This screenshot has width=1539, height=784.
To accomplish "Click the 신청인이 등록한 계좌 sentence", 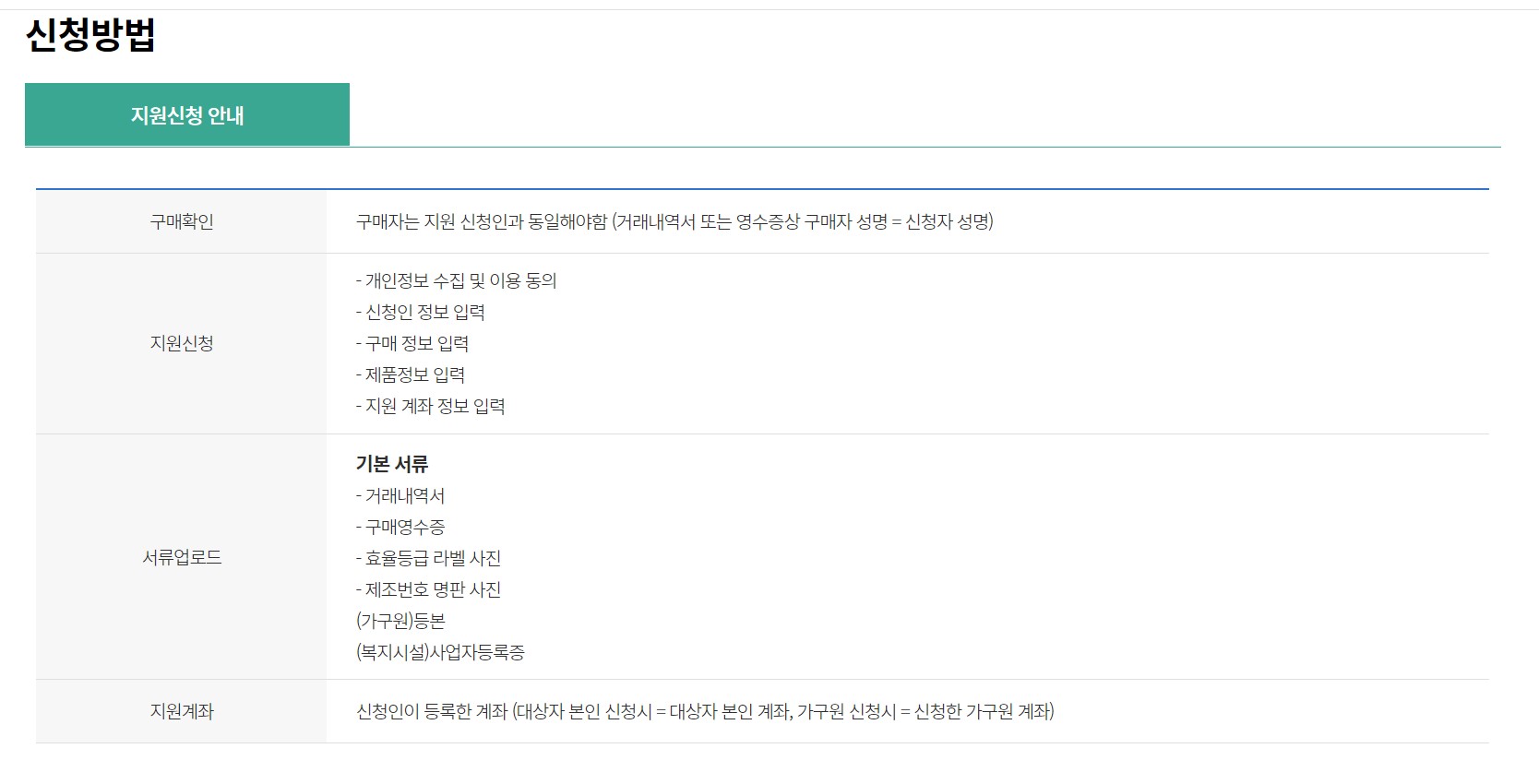I will (705, 711).
